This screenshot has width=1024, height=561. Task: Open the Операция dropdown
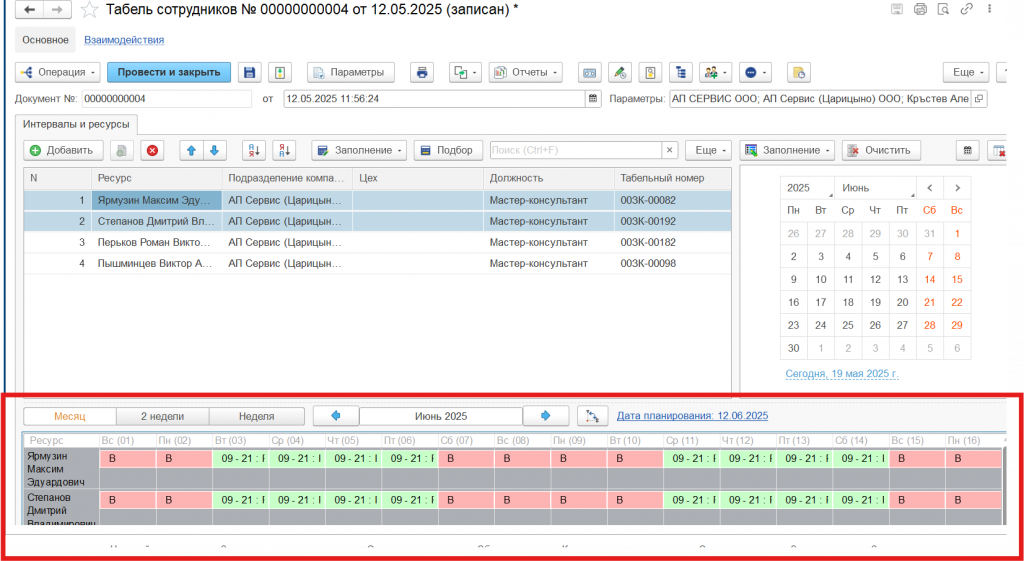(x=58, y=73)
